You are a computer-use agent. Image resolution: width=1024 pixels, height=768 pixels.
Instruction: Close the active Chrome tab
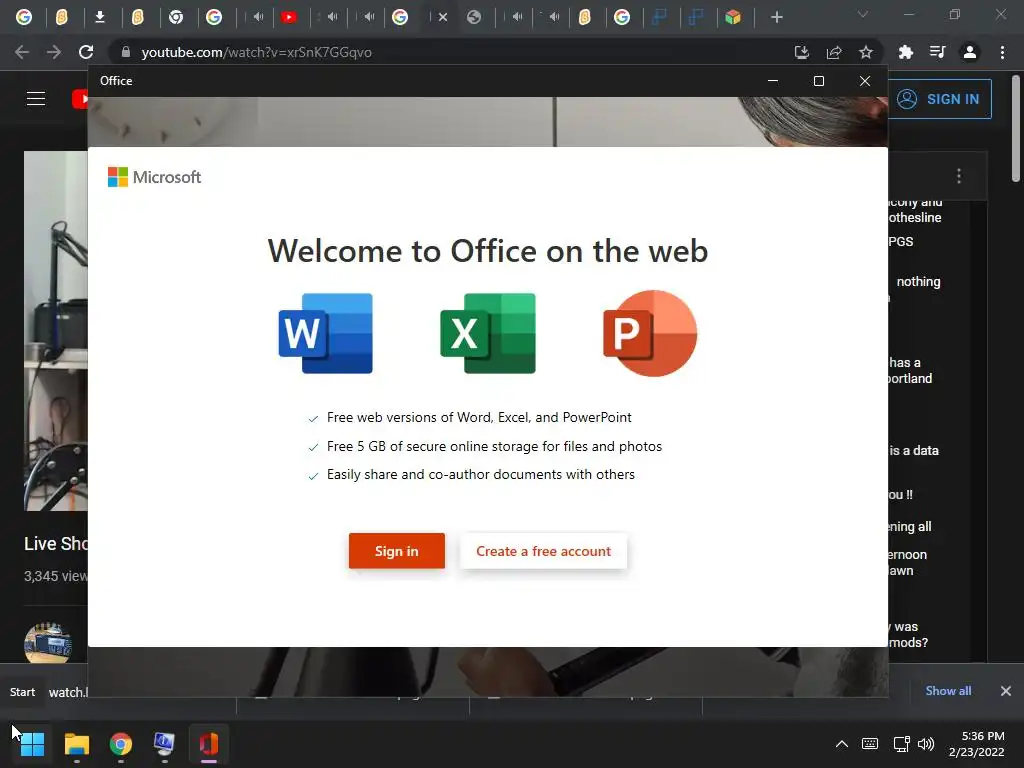point(443,17)
